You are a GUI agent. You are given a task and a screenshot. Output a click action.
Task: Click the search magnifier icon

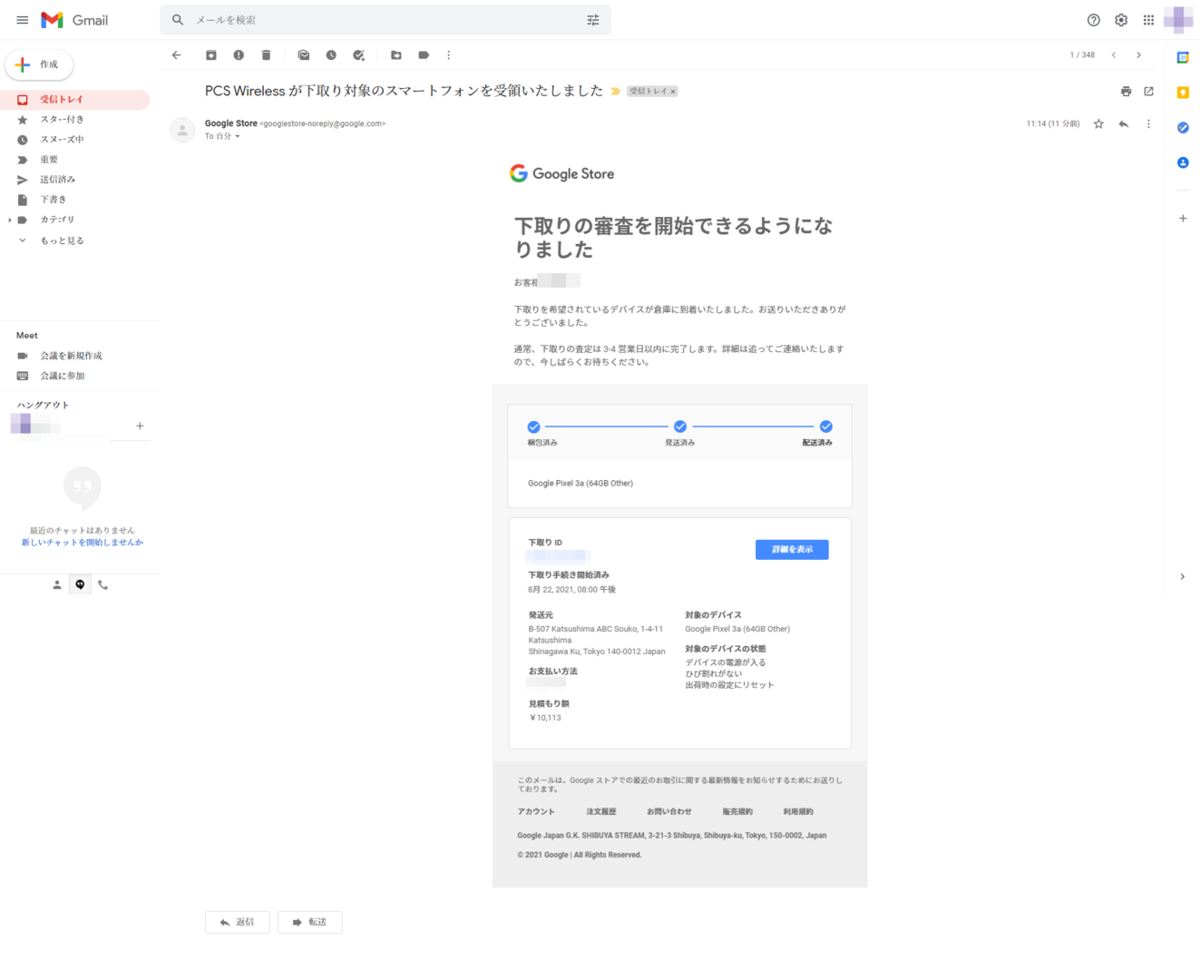[178, 20]
